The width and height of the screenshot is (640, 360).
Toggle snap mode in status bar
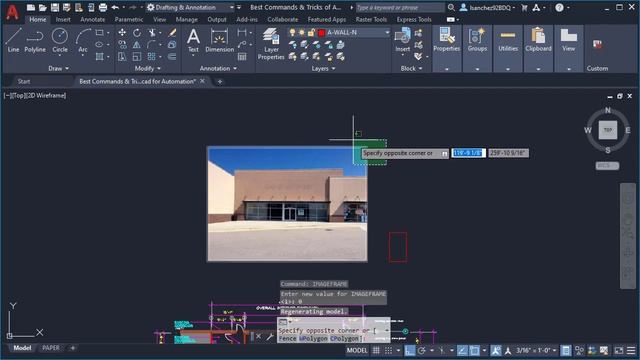point(389,350)
